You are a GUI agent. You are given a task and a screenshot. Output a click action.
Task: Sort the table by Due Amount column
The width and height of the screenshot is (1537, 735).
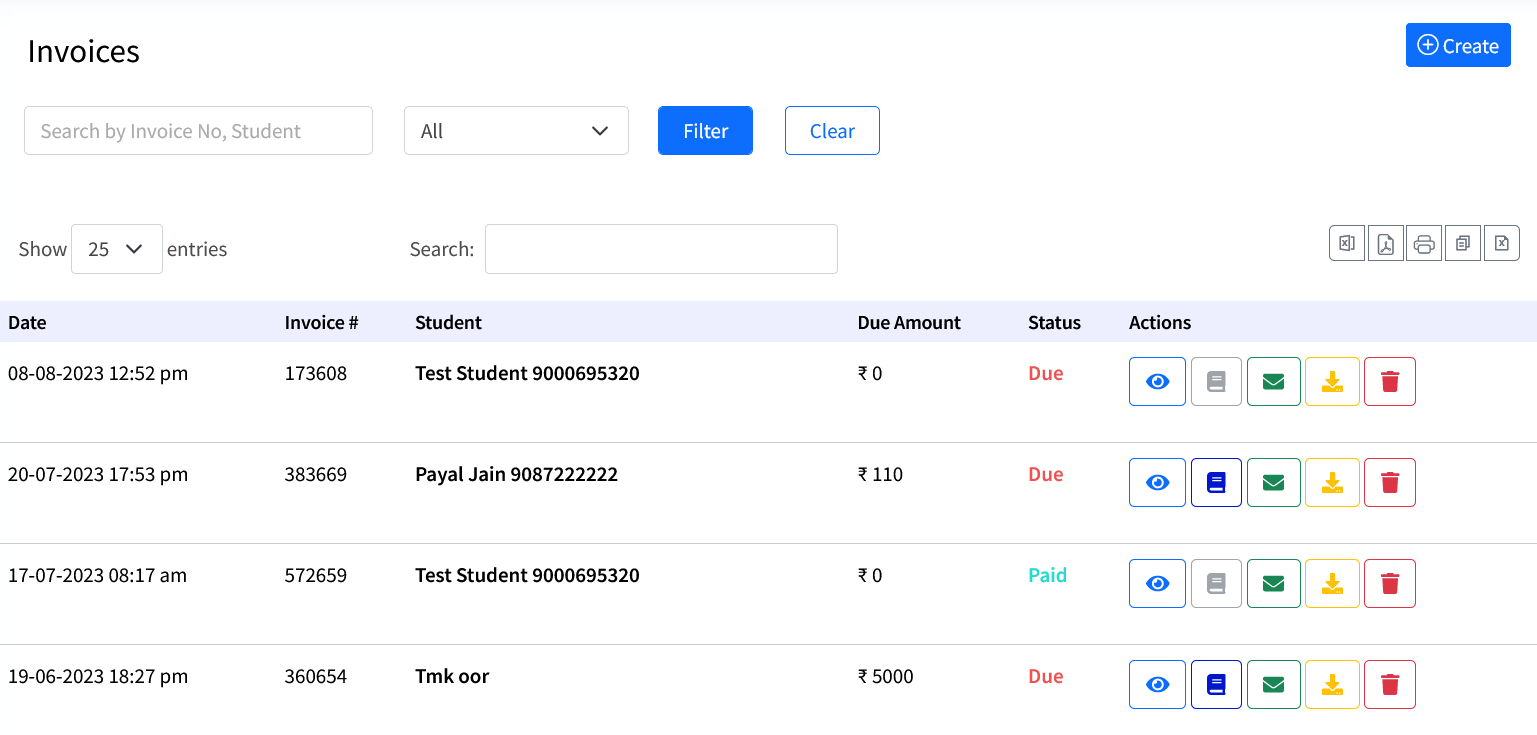(908, 322)
